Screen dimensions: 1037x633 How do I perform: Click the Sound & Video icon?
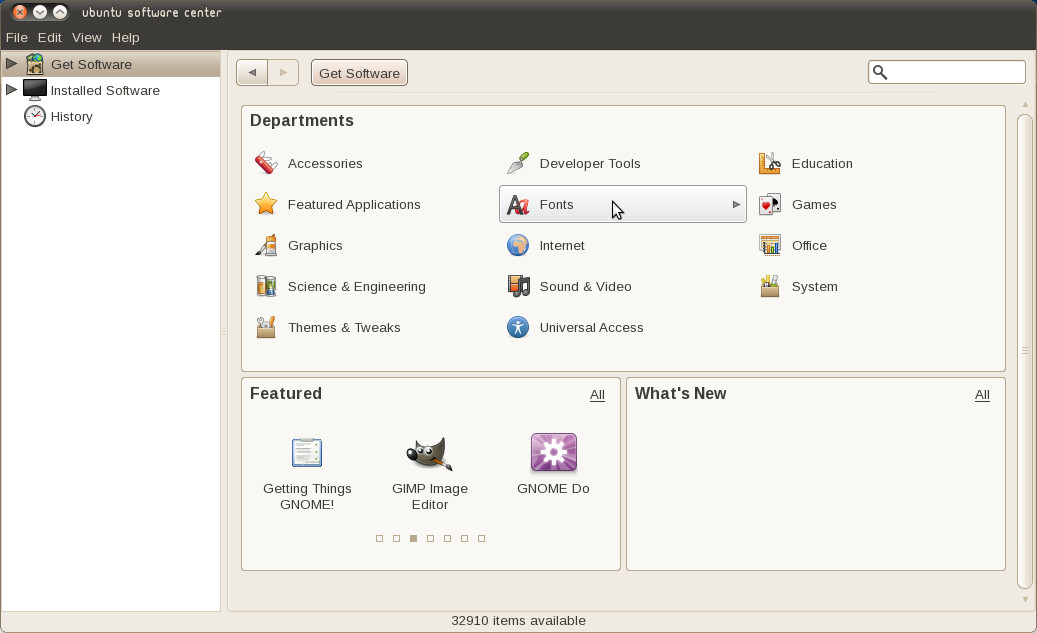point(518,286)
